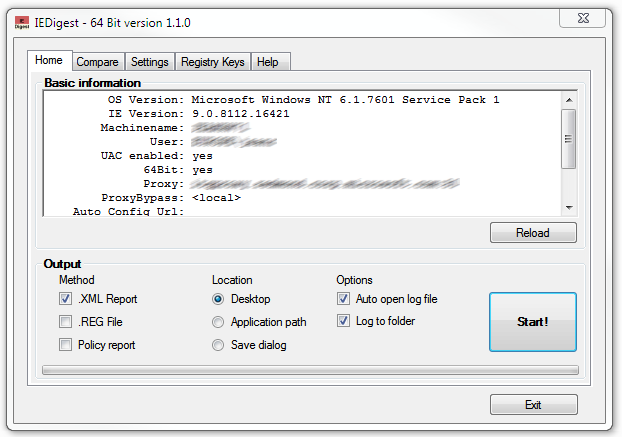This screenshot has height=437, width=622.
Task: Click the Machinename line
Action: coord(175,128)
